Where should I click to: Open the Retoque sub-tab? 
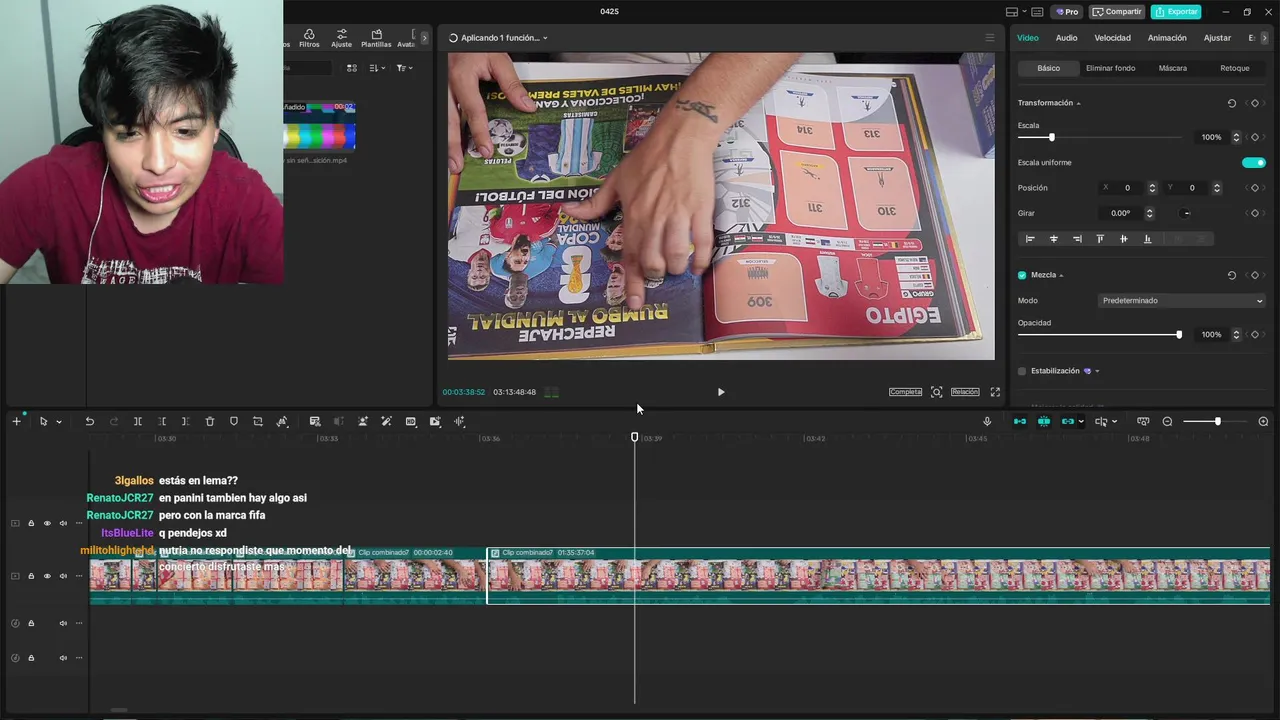point(1235,68)
